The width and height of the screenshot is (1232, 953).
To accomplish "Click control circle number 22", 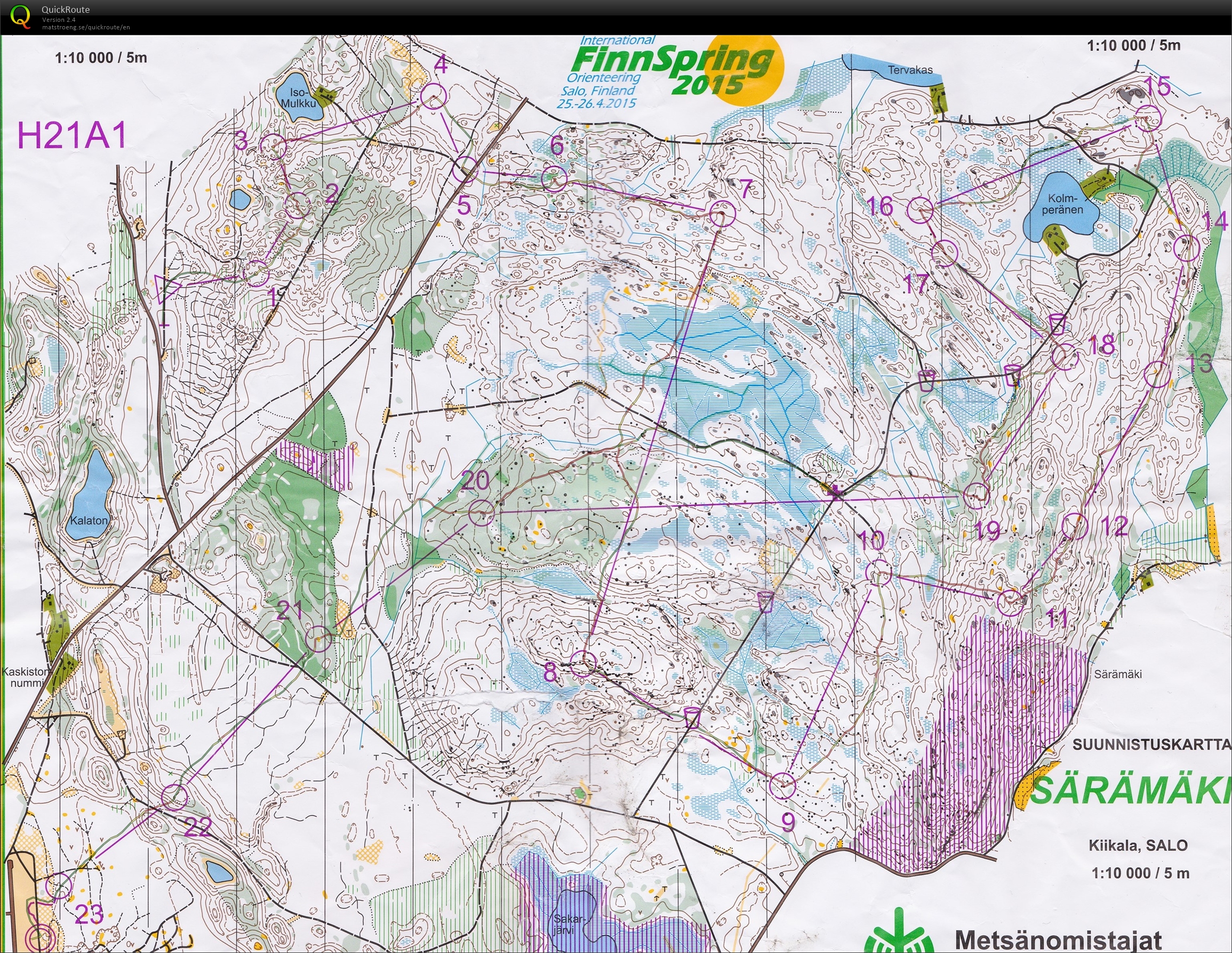I will 174,797.
